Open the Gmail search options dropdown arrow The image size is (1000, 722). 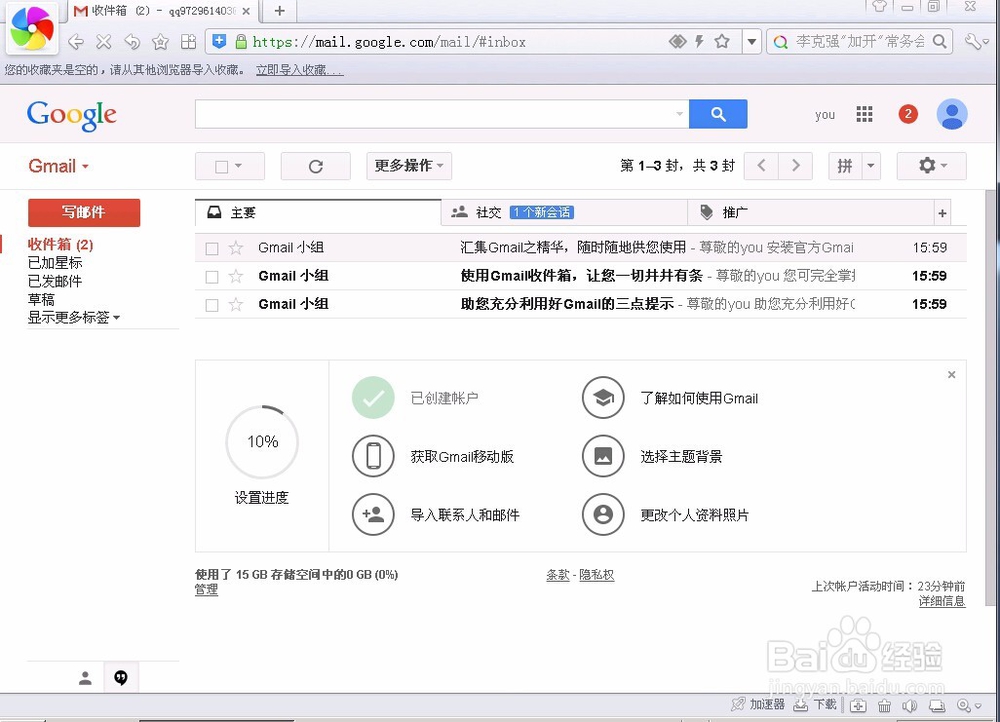tap(679, 114)
